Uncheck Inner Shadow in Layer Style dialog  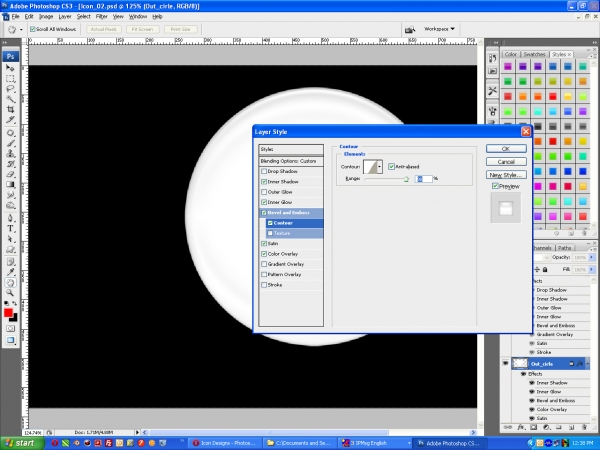[x=264, y=182]
